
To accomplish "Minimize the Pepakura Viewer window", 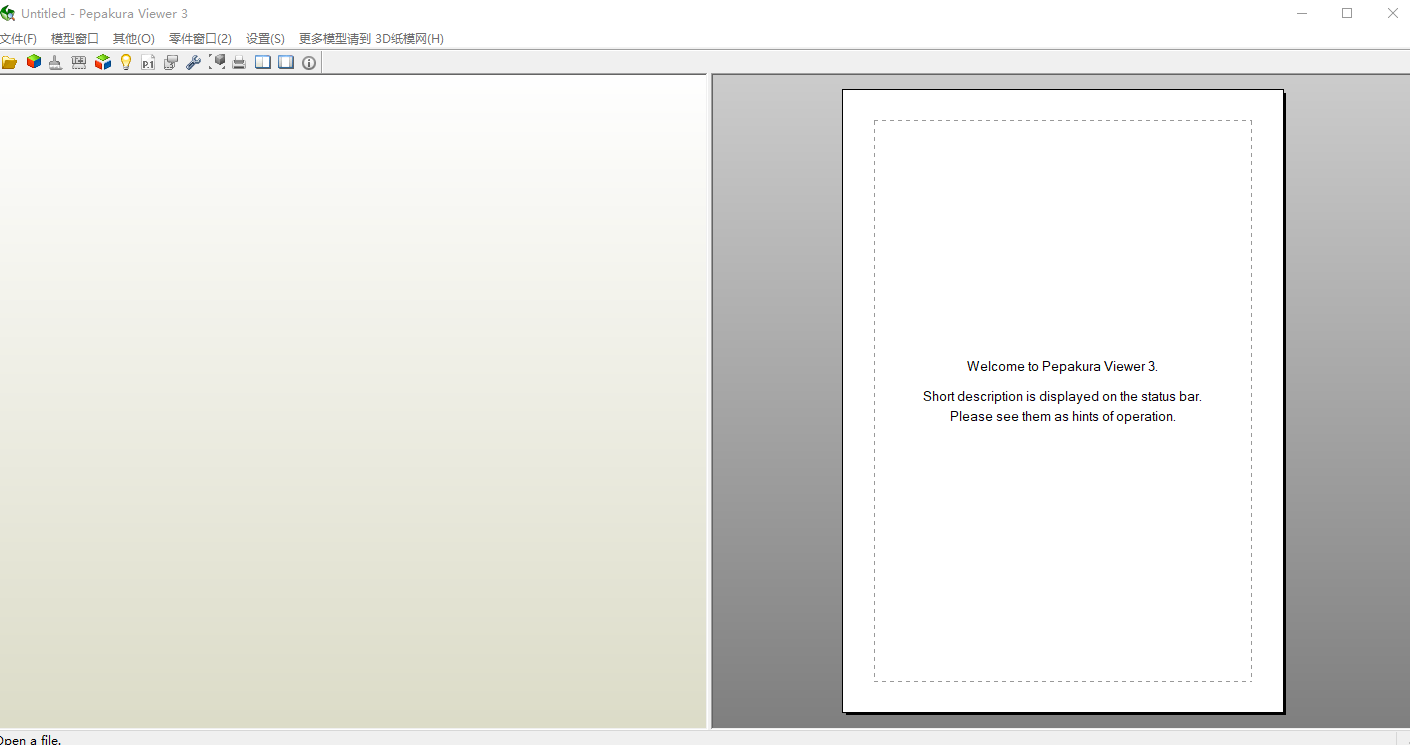I will pos(1302,13).
